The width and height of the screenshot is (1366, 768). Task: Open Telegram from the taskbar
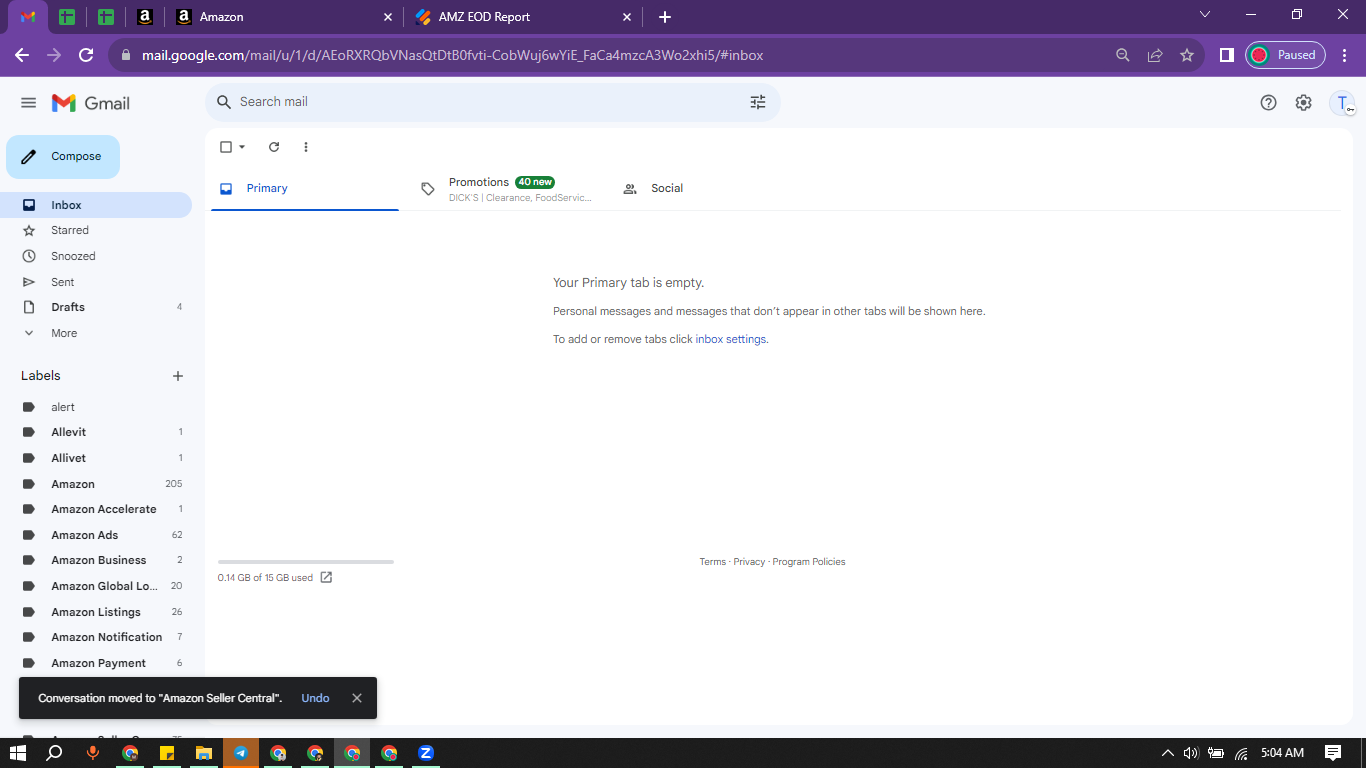[x=241, y=753]
